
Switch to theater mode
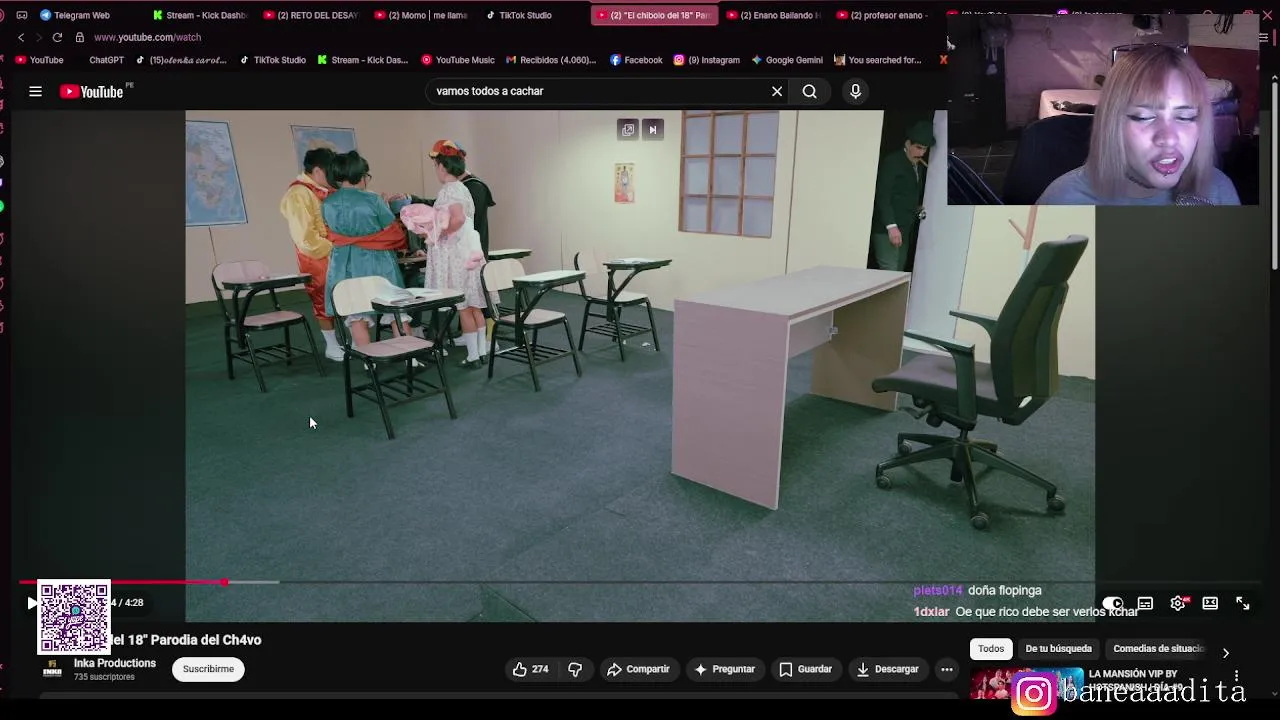click(x=1210, y=603)
